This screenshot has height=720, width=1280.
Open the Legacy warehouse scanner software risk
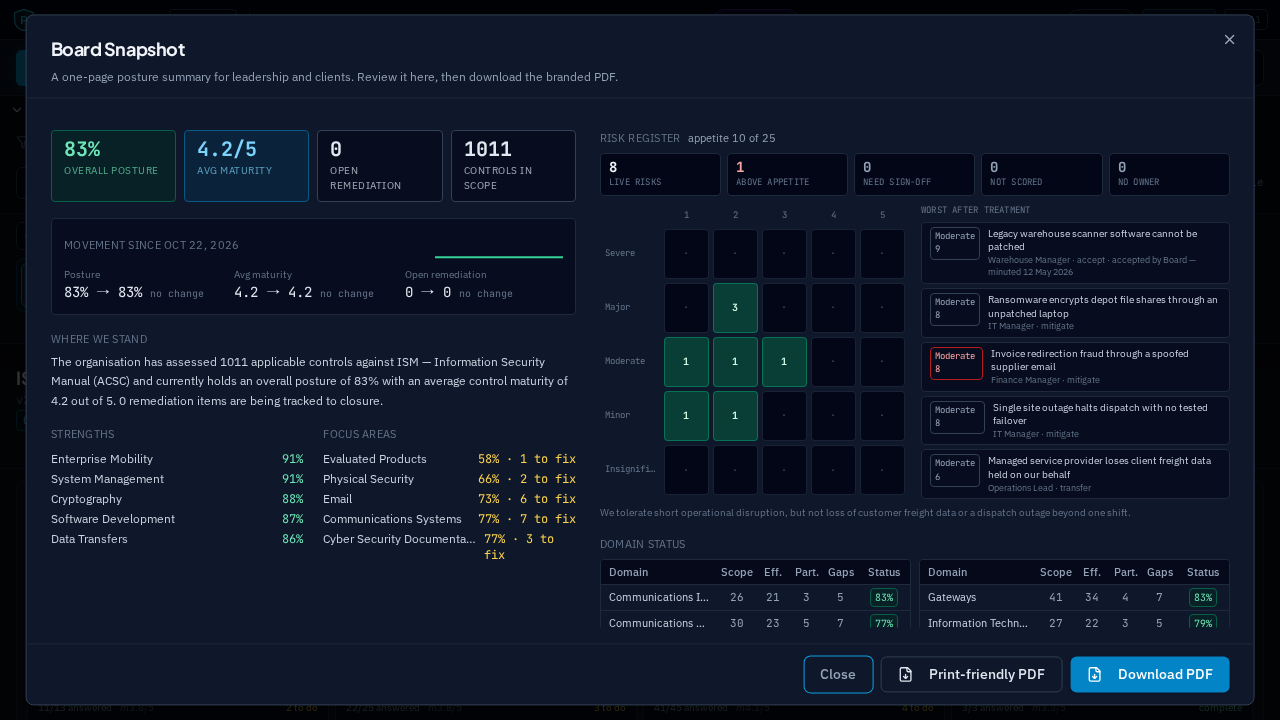[1075, 253]
